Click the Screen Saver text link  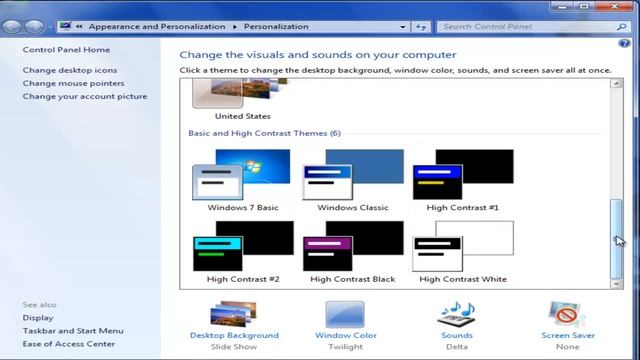(x=568, y=335)
